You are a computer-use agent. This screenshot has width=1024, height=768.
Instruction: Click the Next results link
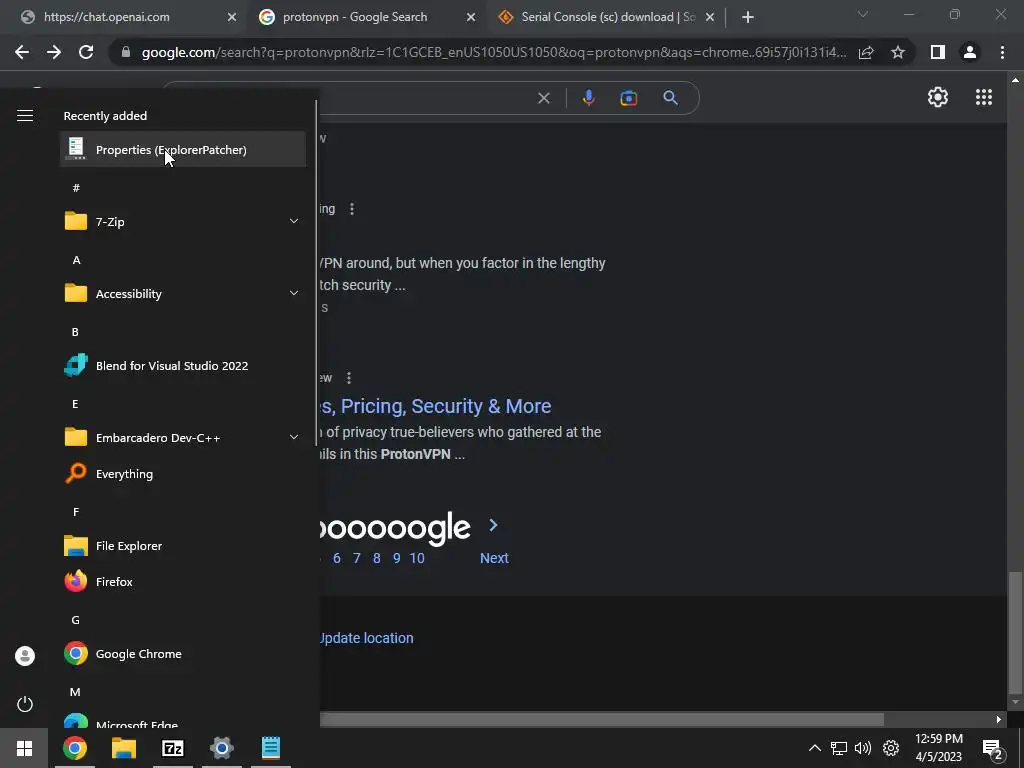pyautogui.click(x=494, y=558)
